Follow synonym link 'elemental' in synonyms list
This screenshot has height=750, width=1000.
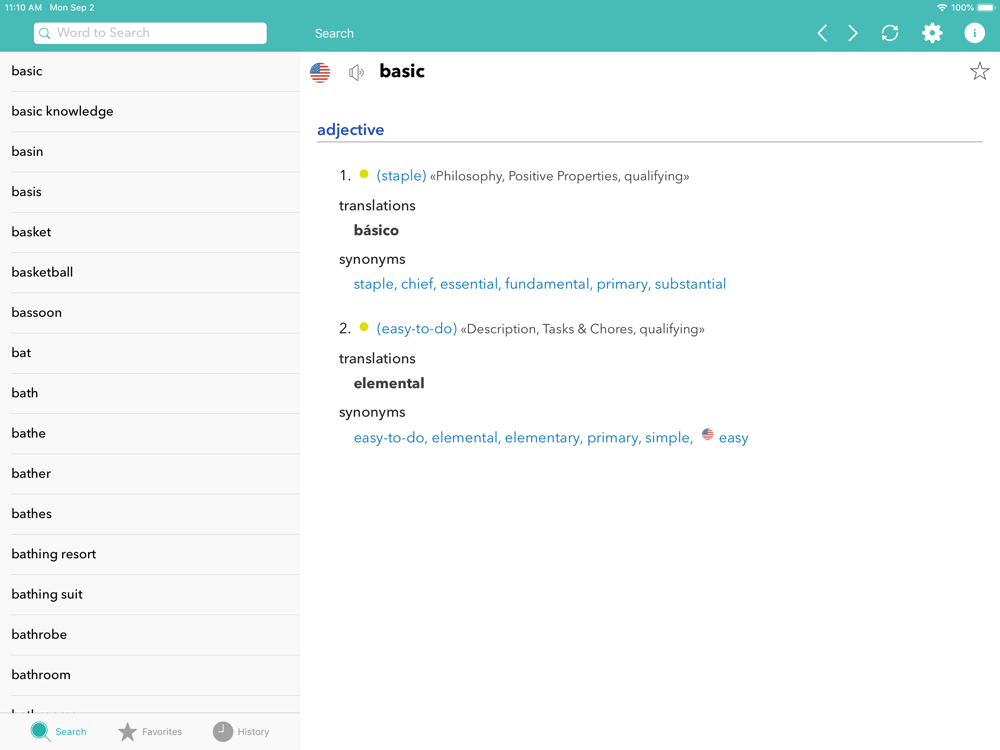pyautogui.click(x=465, y=438)
